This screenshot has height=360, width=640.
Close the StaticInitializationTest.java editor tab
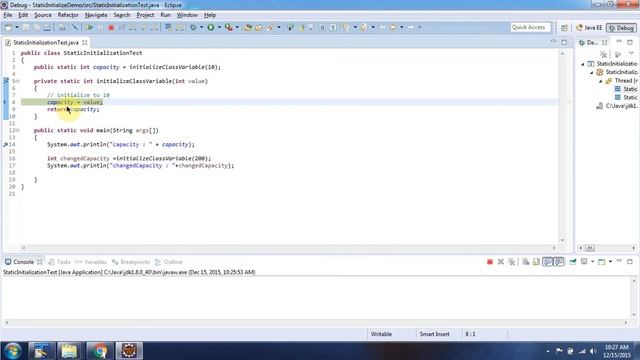84,42
